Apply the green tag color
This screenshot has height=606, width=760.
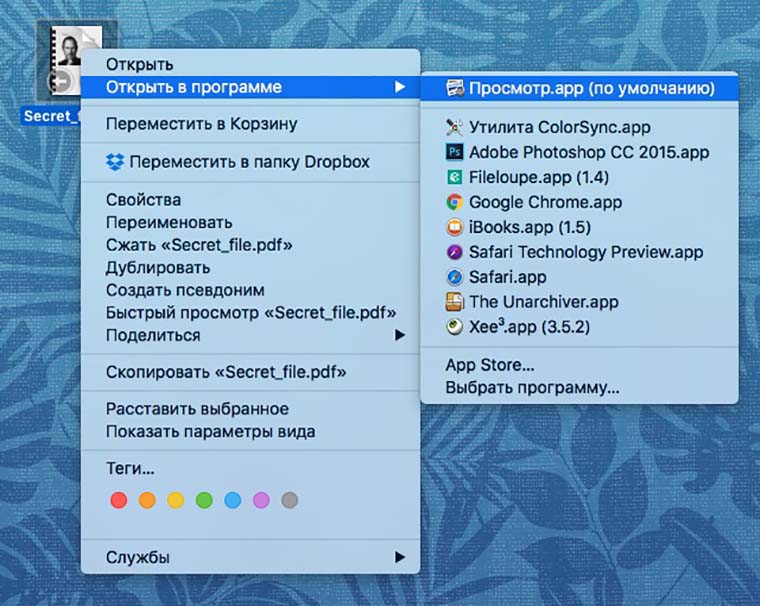click(x=204, y=500)
